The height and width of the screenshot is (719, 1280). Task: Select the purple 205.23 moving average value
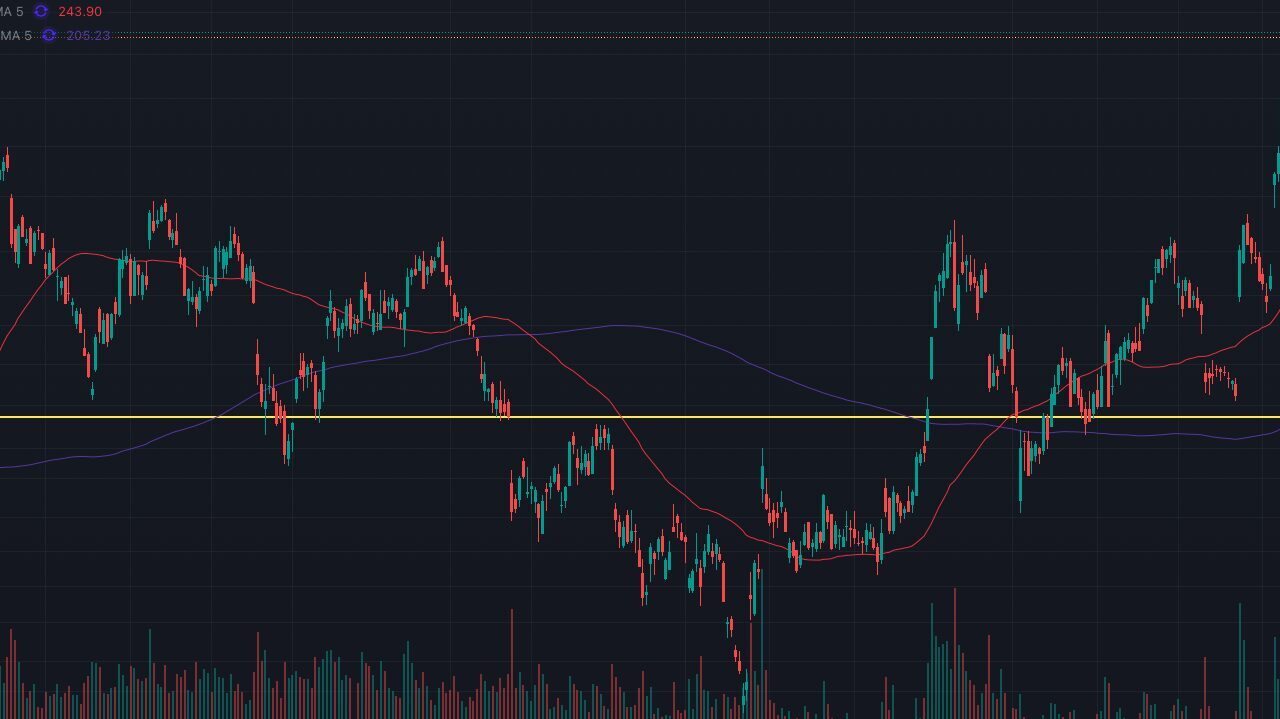coord(88,35)
